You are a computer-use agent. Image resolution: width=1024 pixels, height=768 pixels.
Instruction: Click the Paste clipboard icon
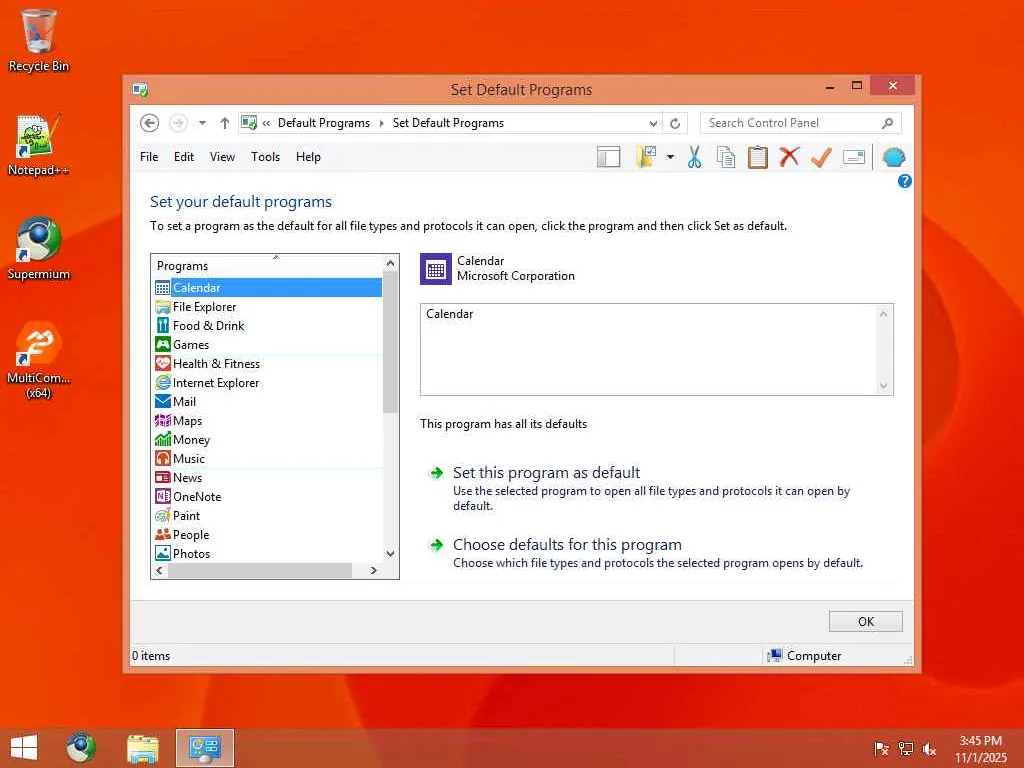click(758, 157)
